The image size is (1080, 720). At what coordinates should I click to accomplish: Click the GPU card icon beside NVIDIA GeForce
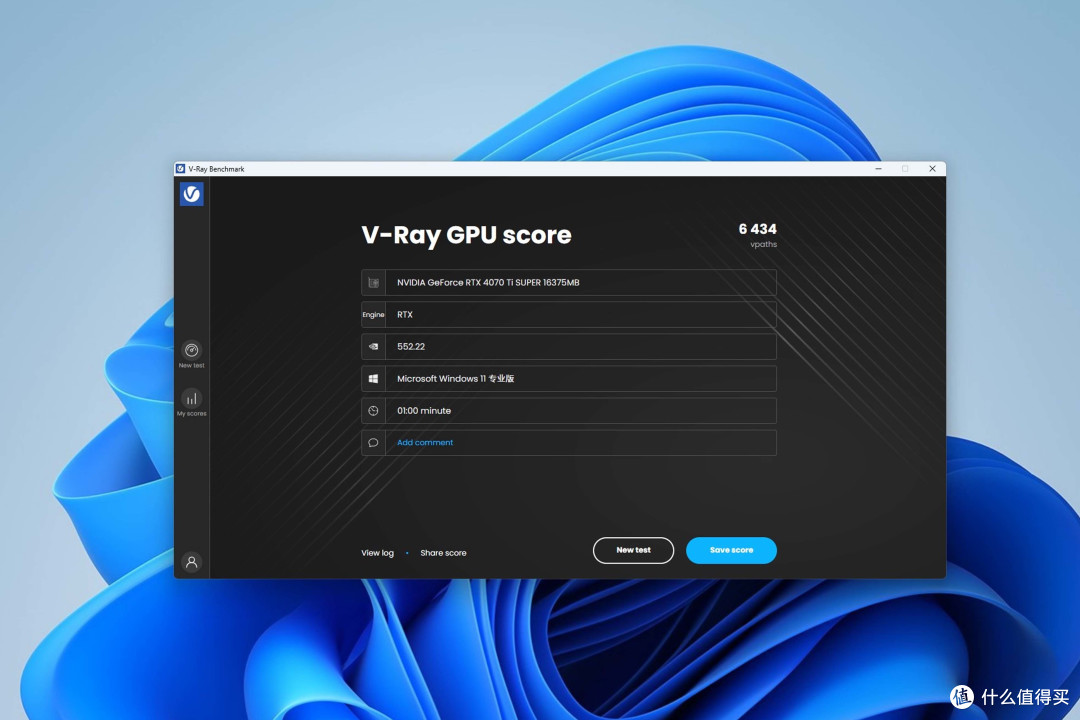pos(373,282)
